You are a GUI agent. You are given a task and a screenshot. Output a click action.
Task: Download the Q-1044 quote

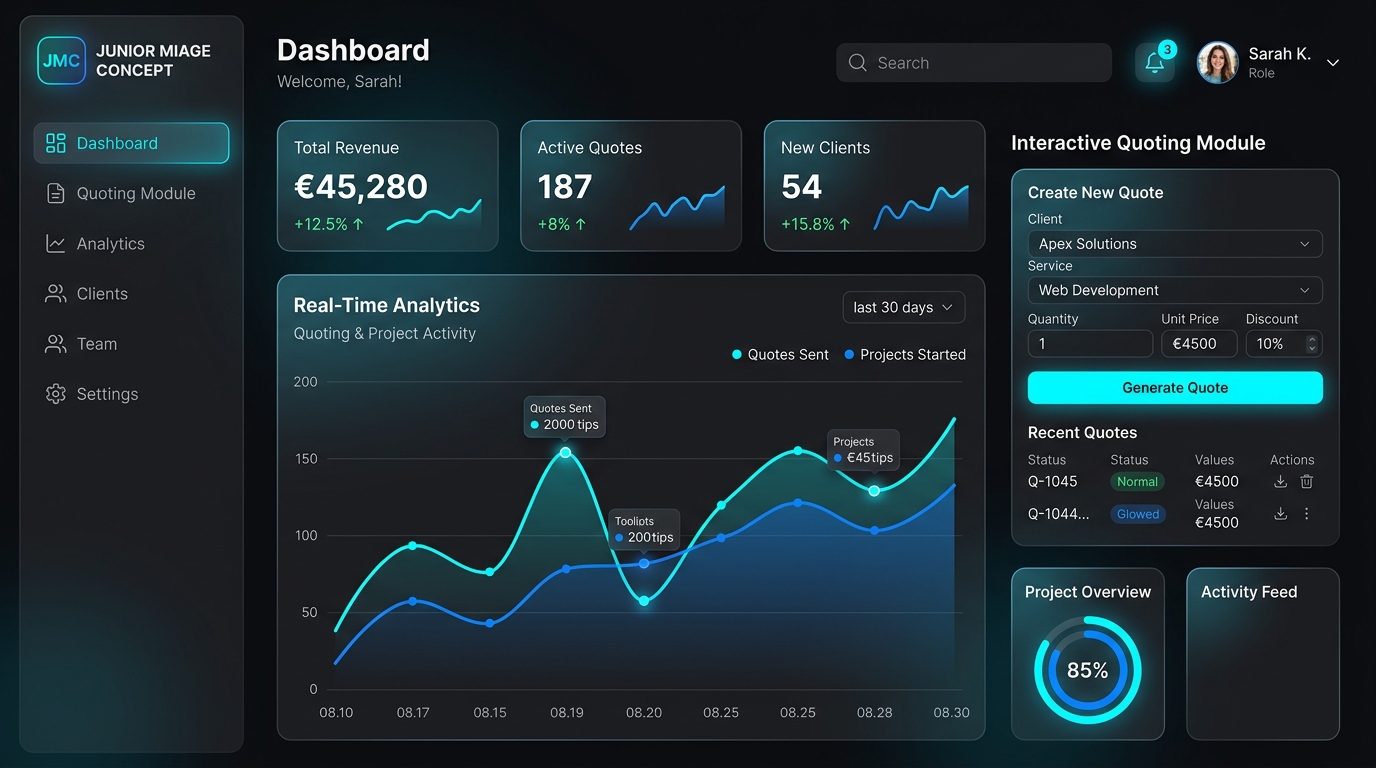point(1280,514)
